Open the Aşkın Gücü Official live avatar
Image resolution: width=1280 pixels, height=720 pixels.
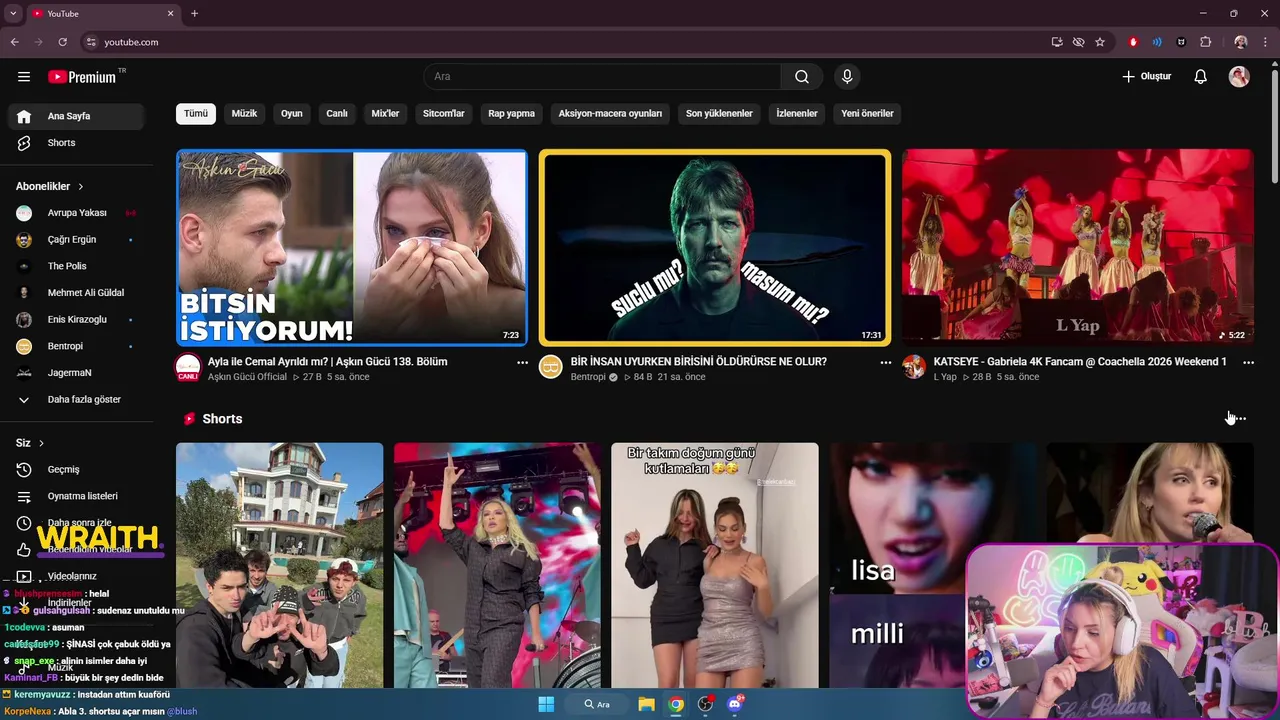click(x=188, y=367)
